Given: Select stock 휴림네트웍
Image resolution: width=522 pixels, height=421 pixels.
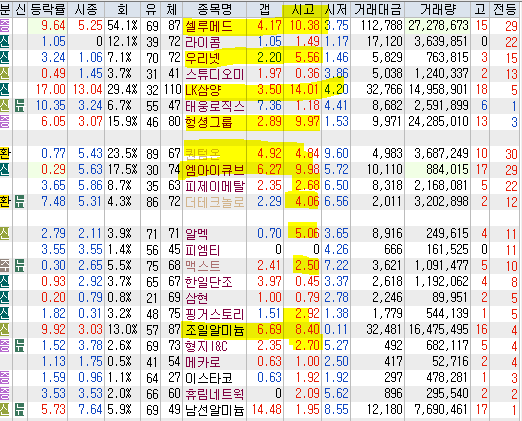Looking at the screenshot, I should coord(215,394).
